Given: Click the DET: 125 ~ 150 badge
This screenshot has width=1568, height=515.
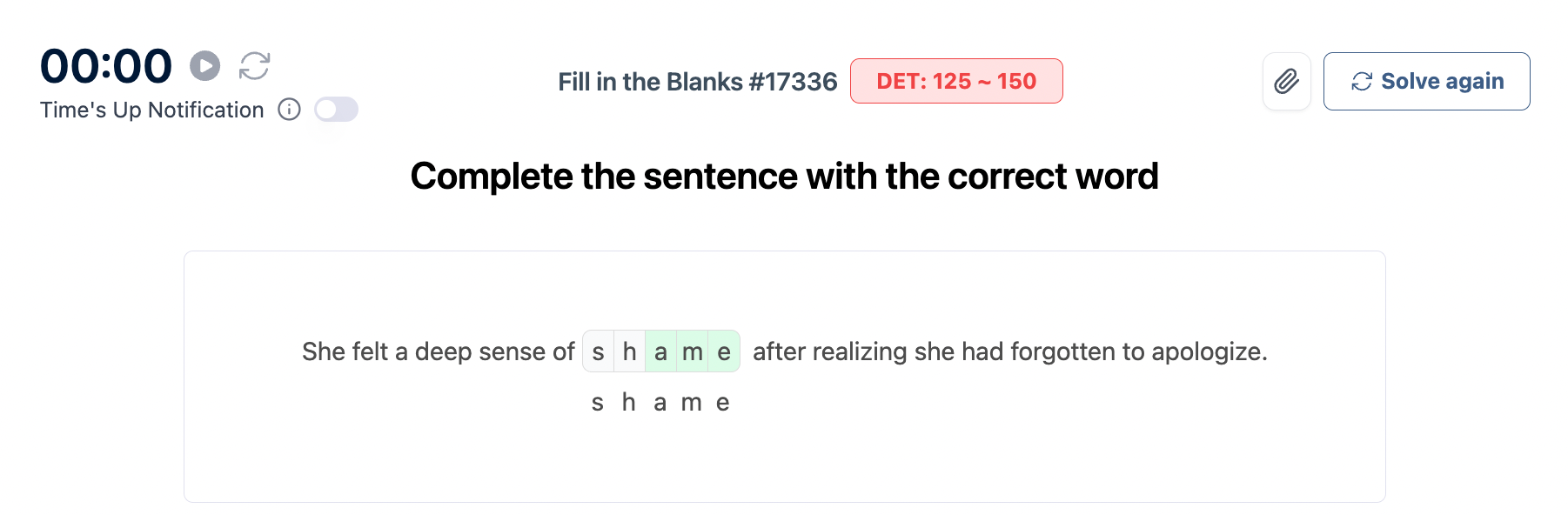Looking at the screenshot, I should pyautogui.click(x=955, y=82).
